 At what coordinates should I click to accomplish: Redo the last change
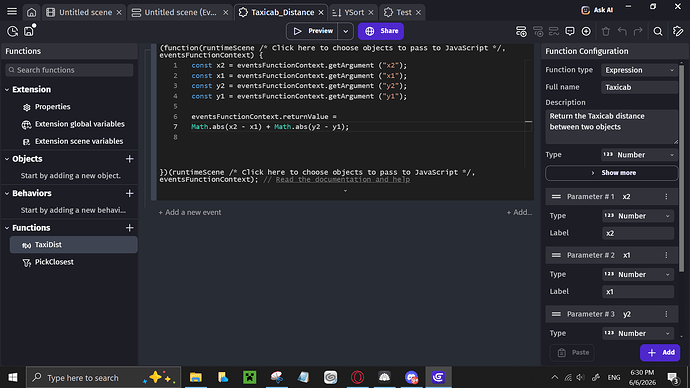point(638,31)
